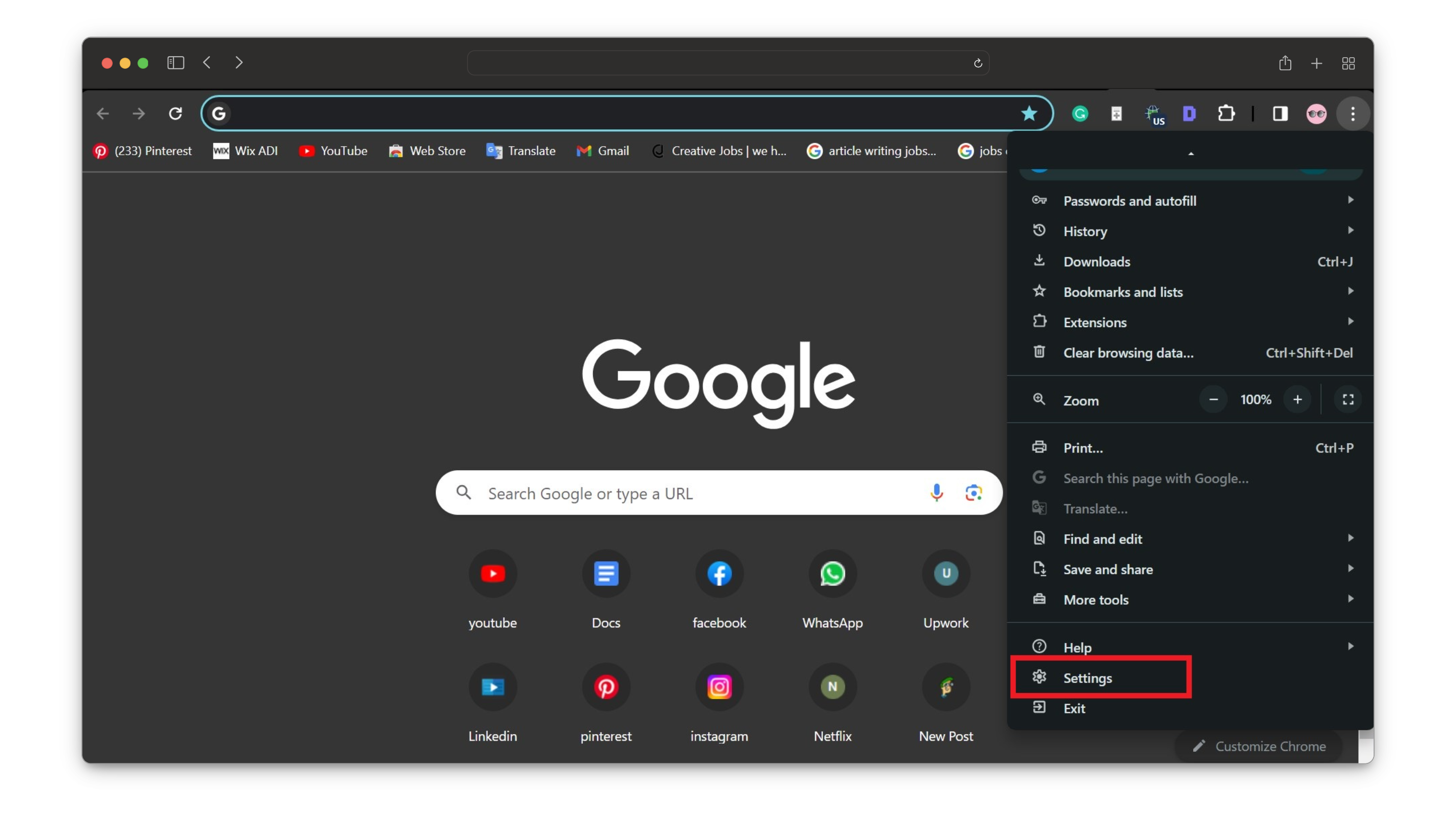Viewport: 1456px width, 819px height.
Task: Reload the page with refresh icon
Action: 175,114
